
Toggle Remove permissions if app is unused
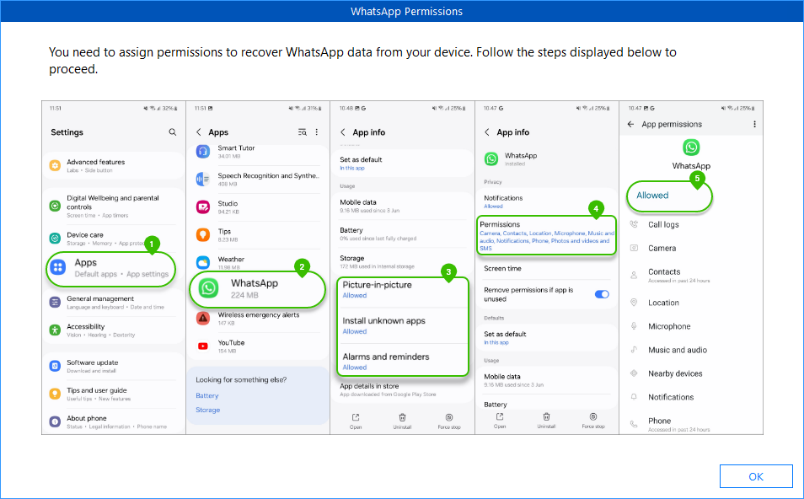tap(601, 294)
